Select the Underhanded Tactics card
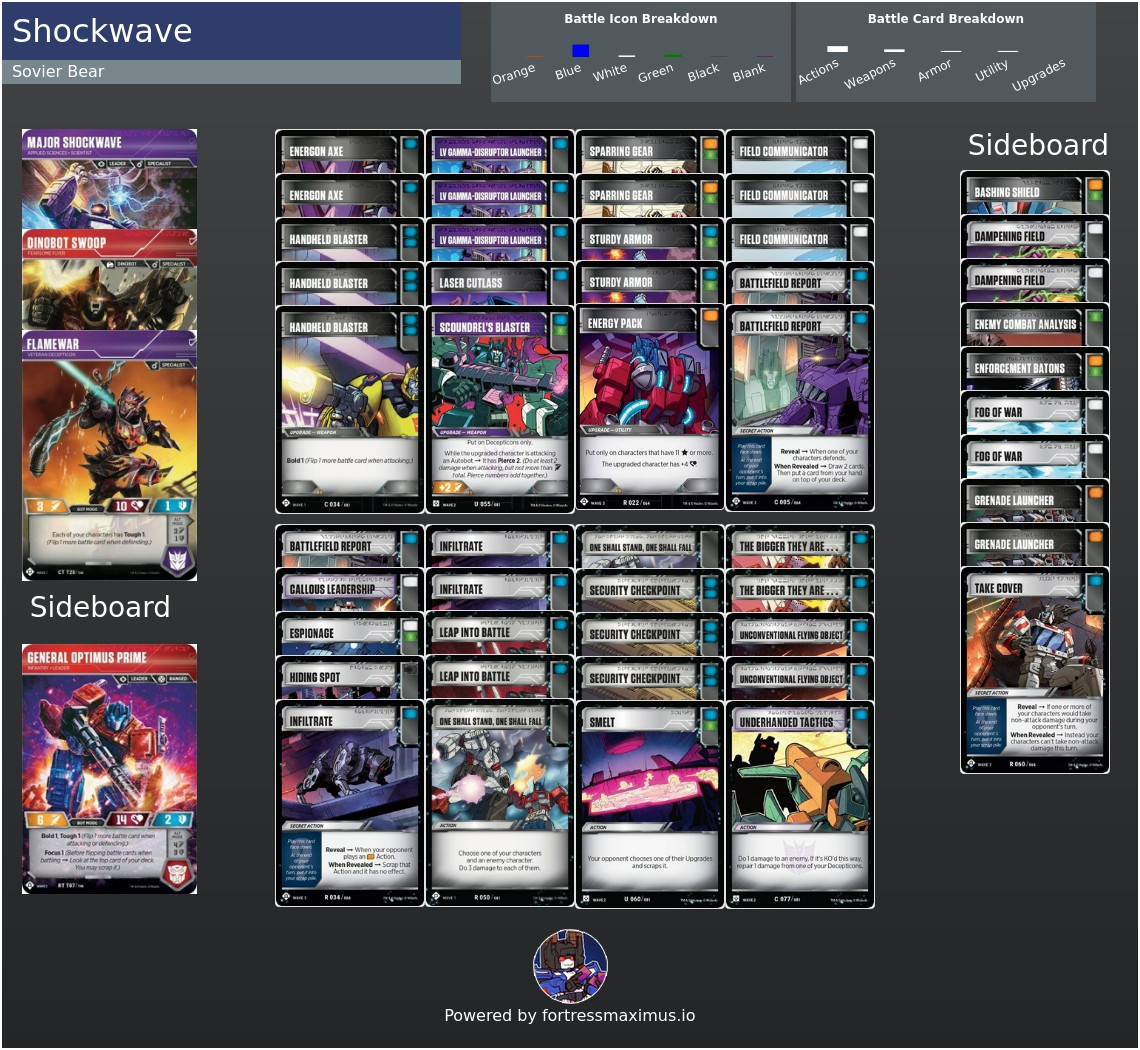The height and width of the screenshot is (1050, 1140). (800, 804)
